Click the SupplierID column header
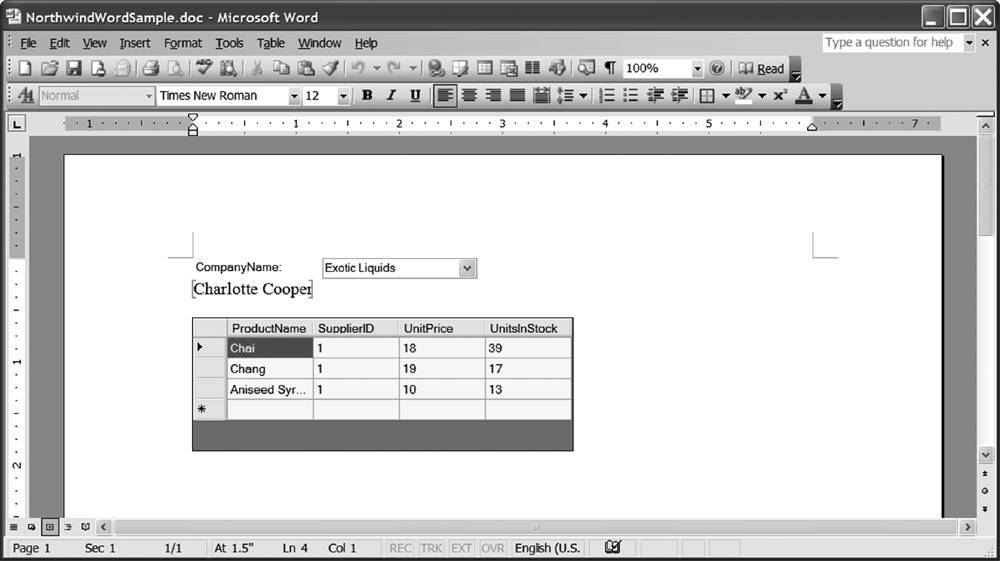This screenshot has height=561, width=1000. tap(357, 328)
